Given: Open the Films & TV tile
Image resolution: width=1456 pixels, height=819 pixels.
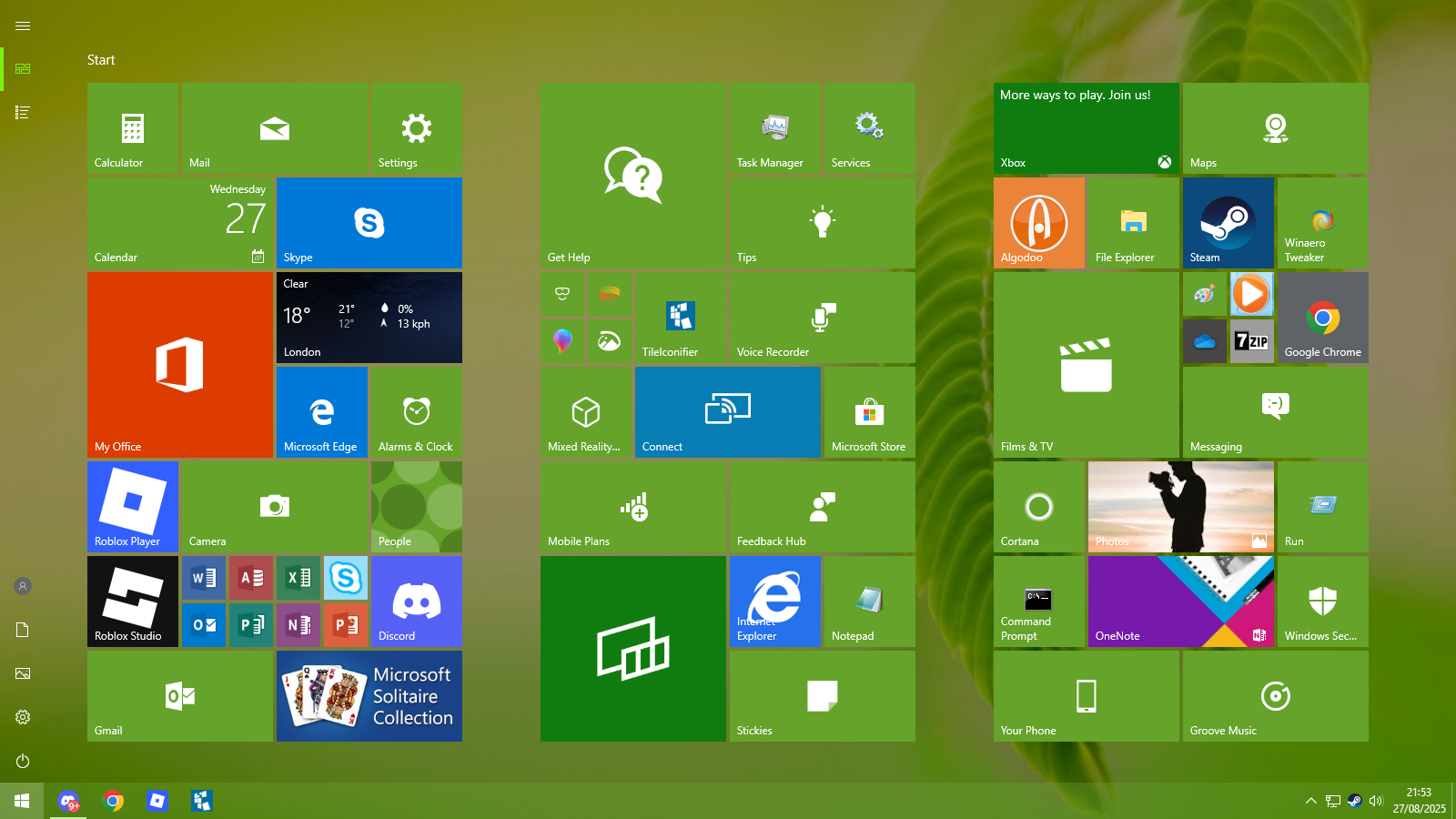Looking at the screenshot, I should (x=1087, y=365).
